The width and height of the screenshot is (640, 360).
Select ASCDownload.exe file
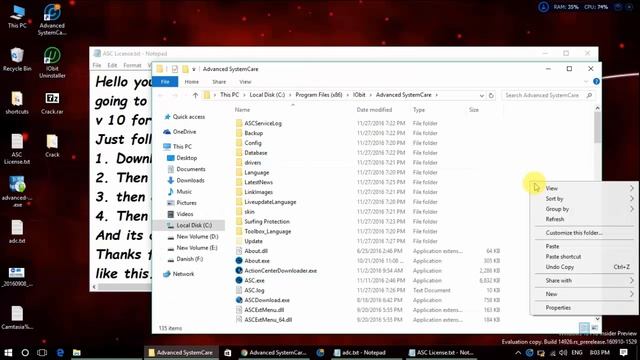[x=267, y=300]
